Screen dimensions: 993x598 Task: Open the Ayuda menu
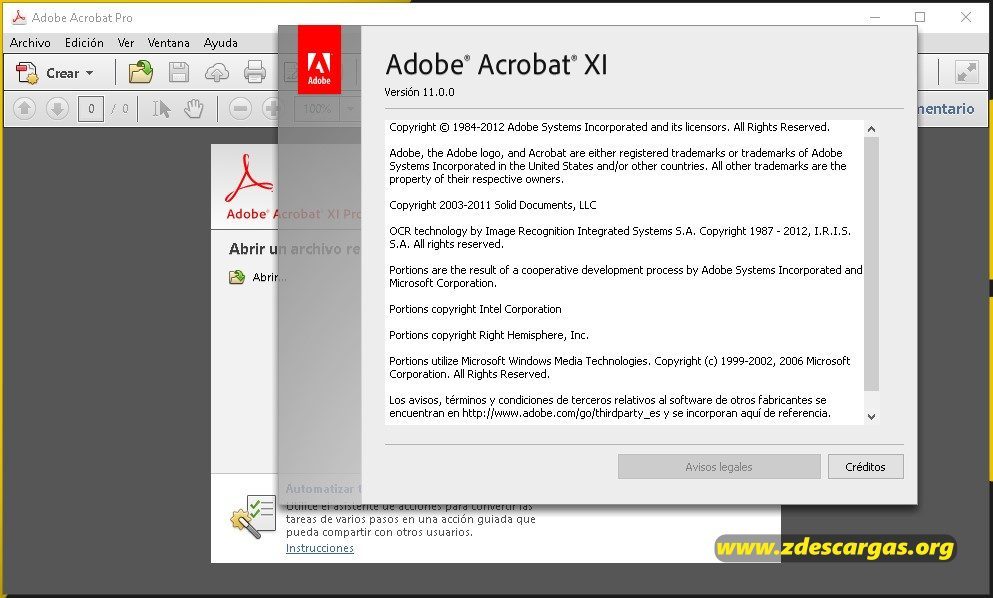click(x=220, y=42)
